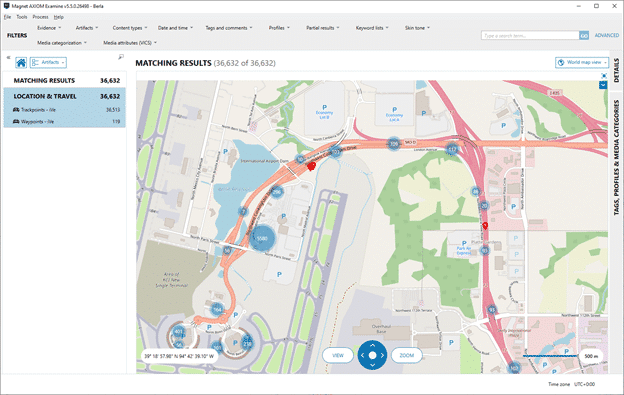Click center dot of map navigation pad
The image size is (624, 395).
372,355
